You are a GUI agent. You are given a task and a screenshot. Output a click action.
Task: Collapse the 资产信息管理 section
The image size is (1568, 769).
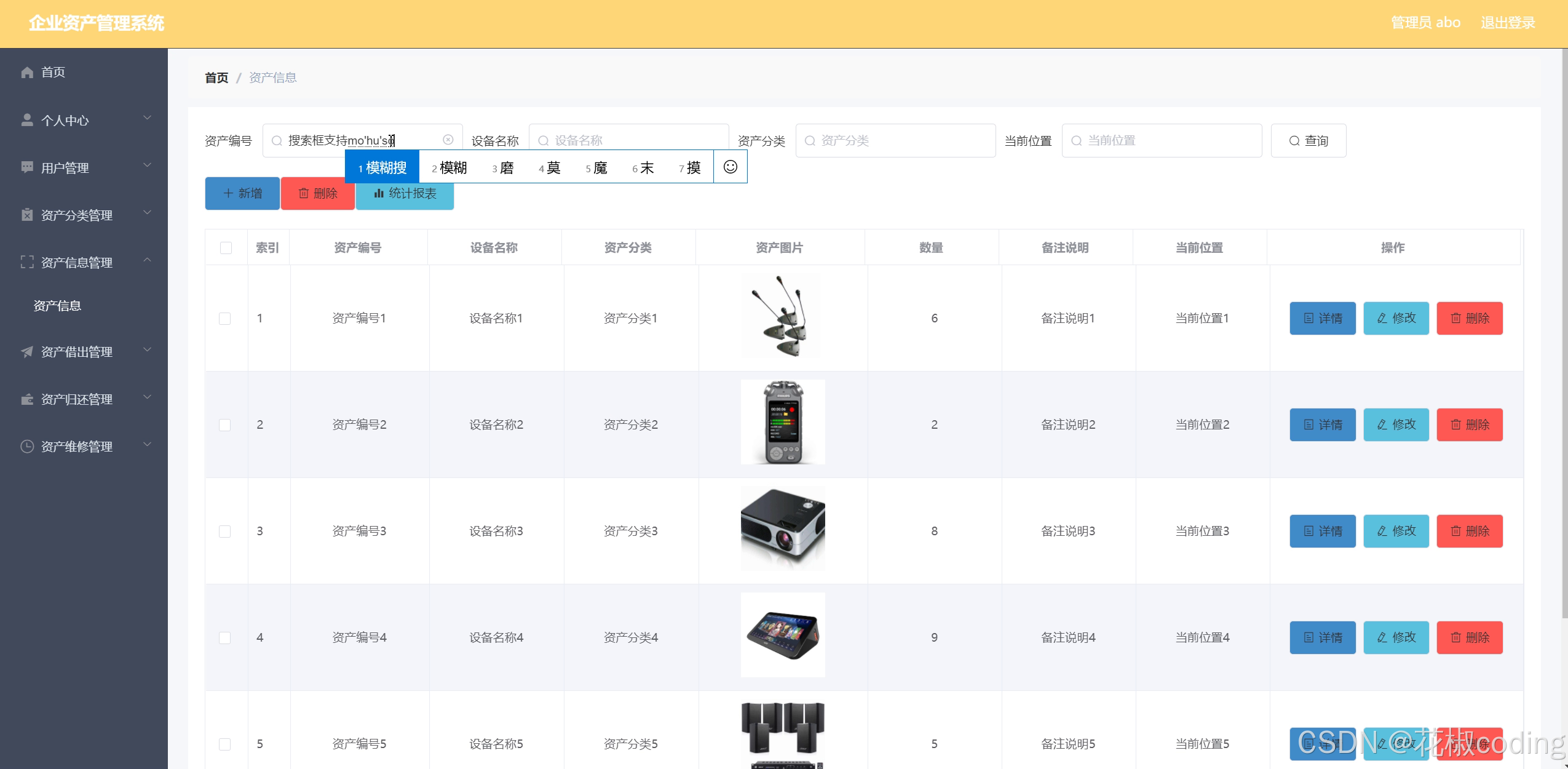pos(146,260)
